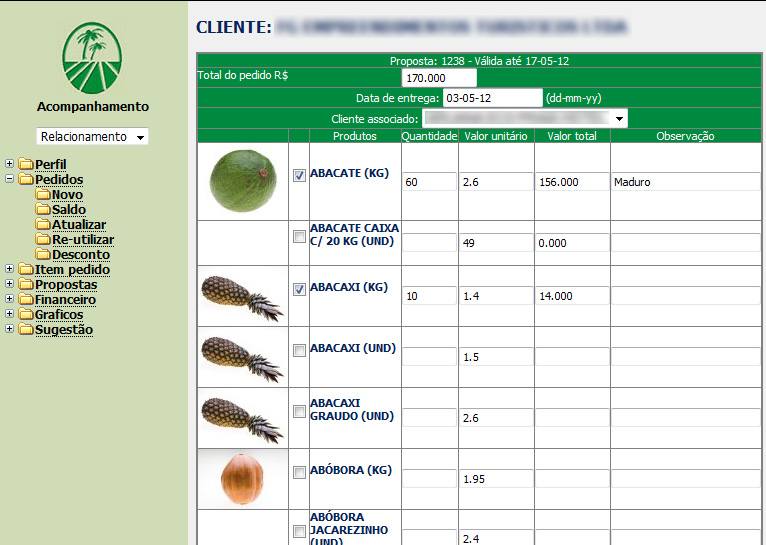Open the Atualizar link
The width and height of the screenshot is (766, 545).
pyautogui.click(x=79, y=225)
